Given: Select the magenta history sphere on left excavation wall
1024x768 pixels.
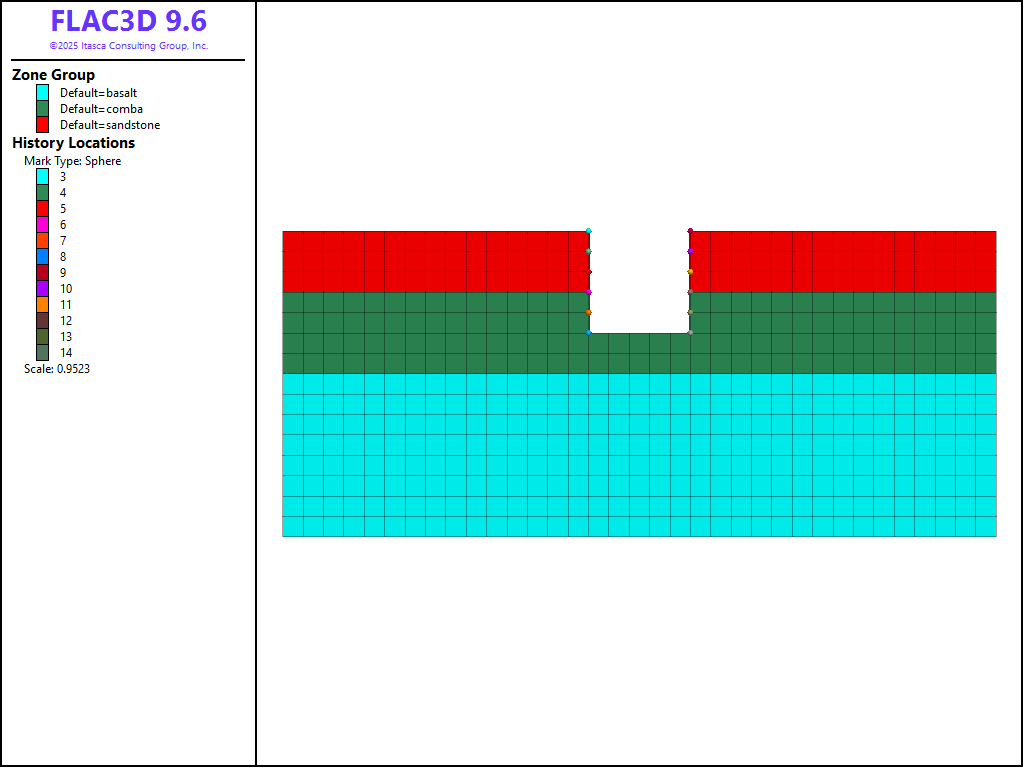Looking at the screenshot, I should tap(589, 292).
